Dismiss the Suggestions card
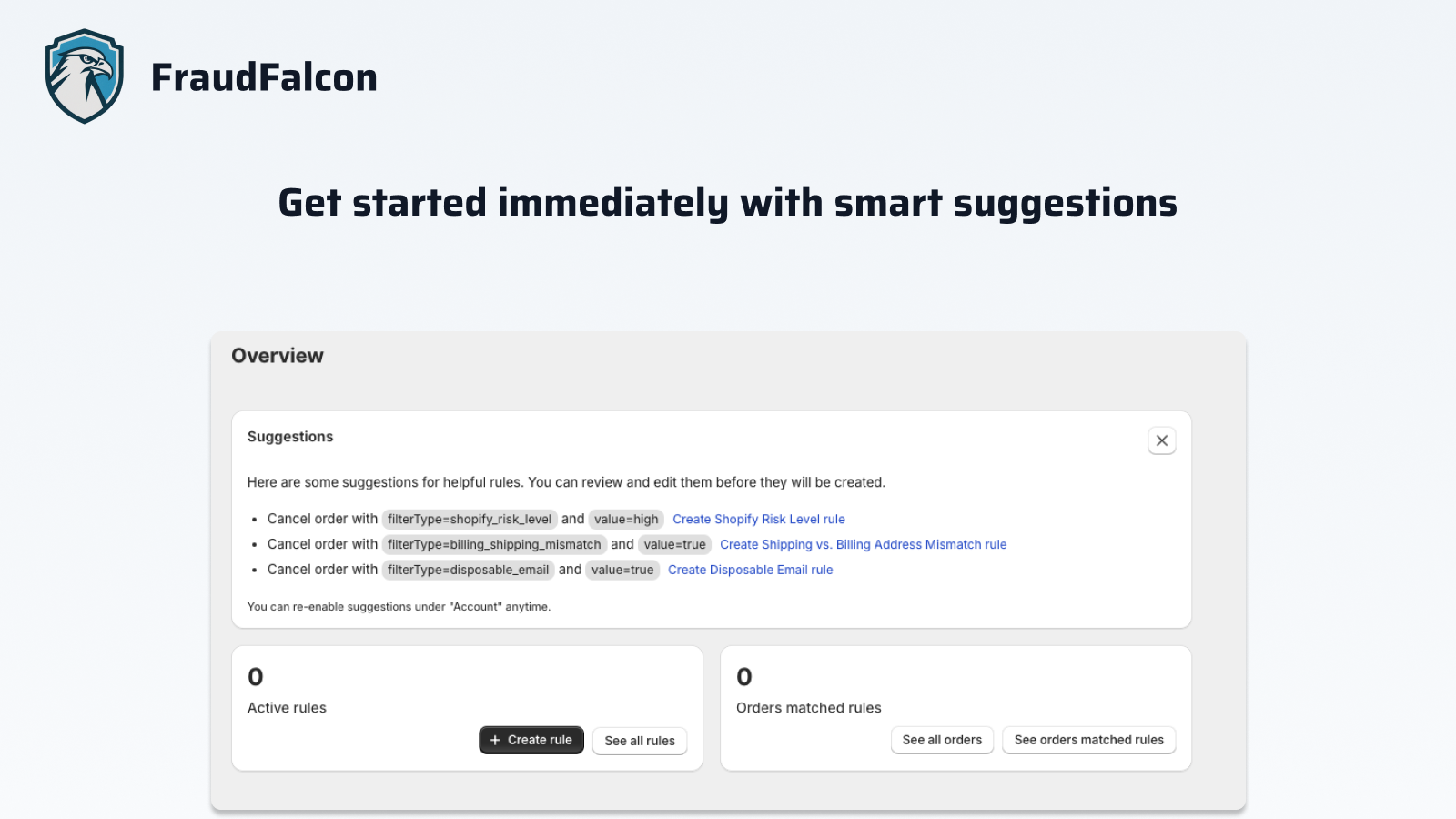 click(1161, 440)
